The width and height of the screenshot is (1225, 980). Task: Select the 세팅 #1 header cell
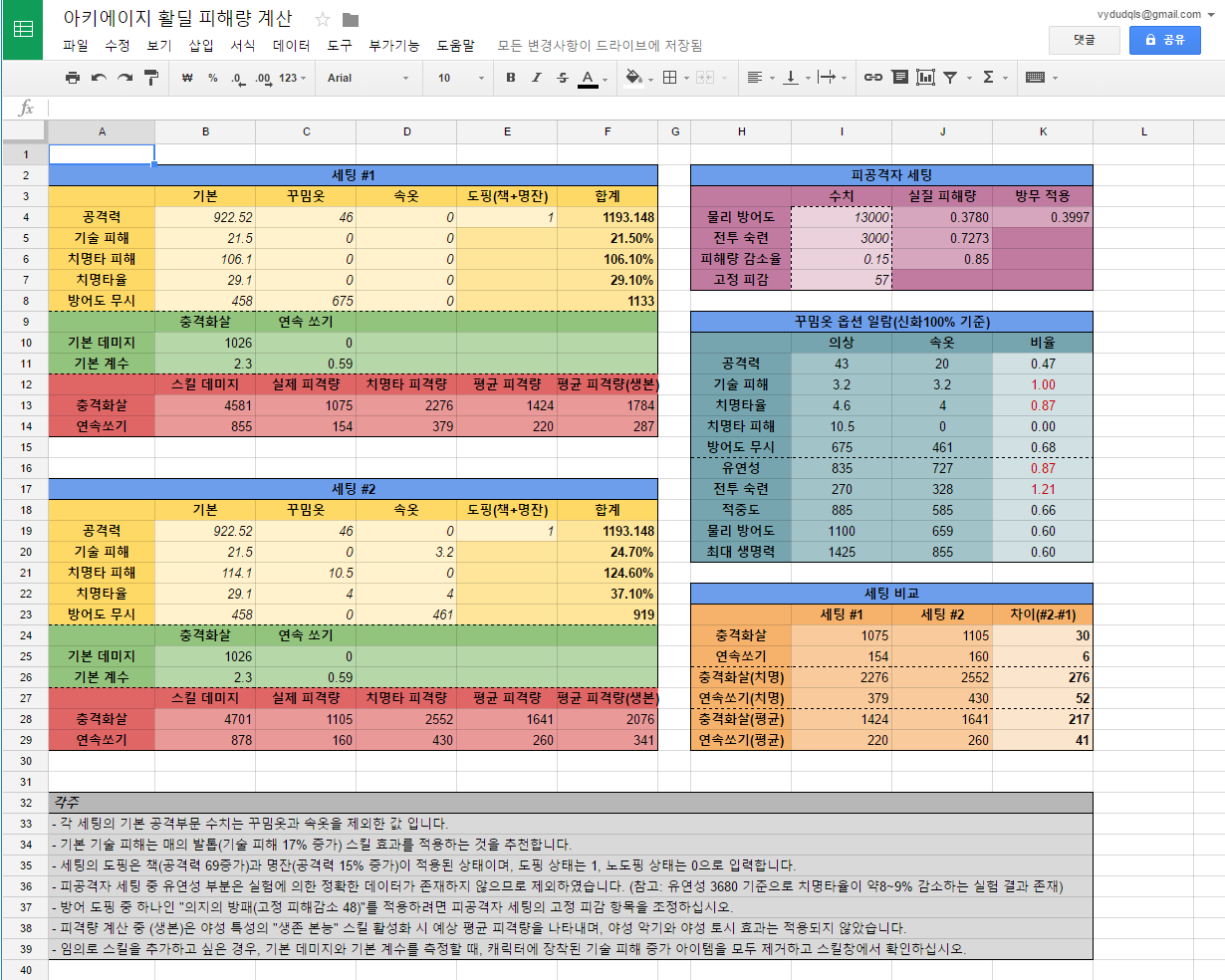coord(354,175)
